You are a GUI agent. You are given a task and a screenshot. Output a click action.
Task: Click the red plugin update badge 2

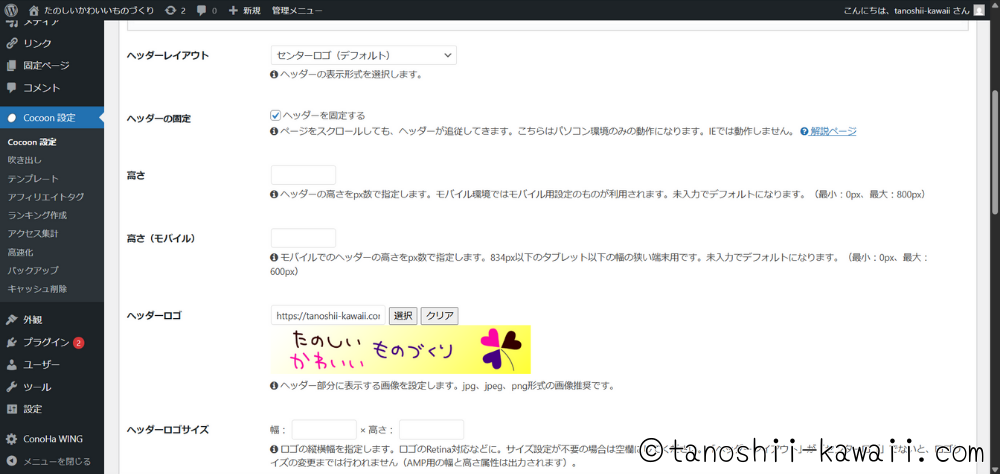[78, 343]
